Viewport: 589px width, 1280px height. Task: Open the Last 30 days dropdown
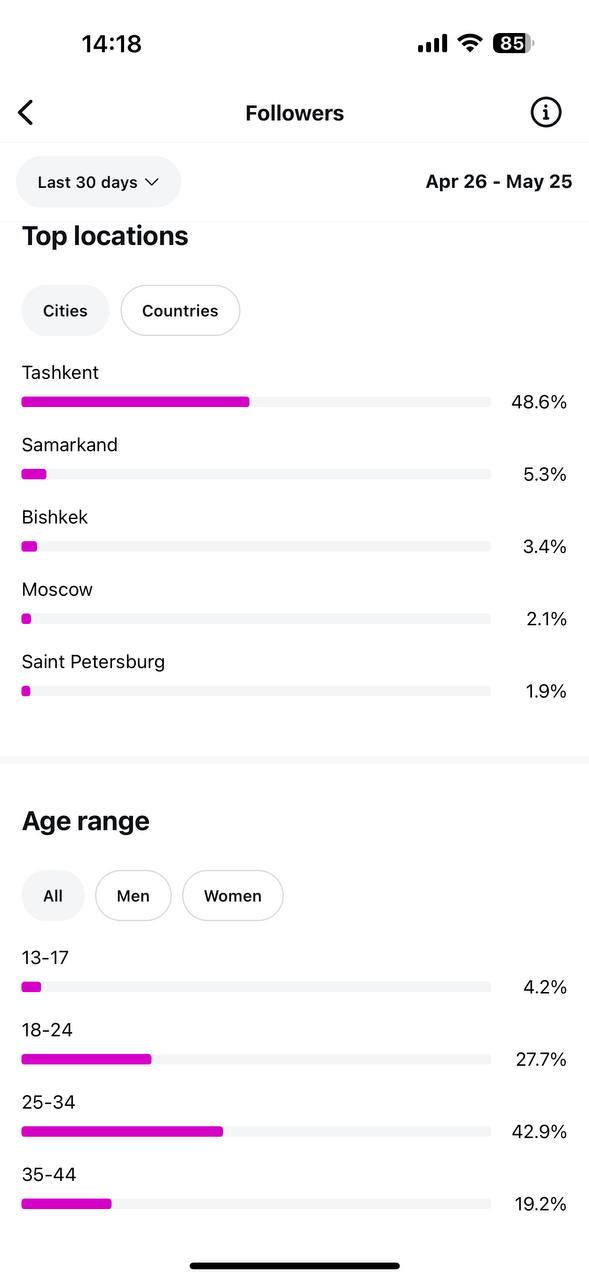pos(98,182)
